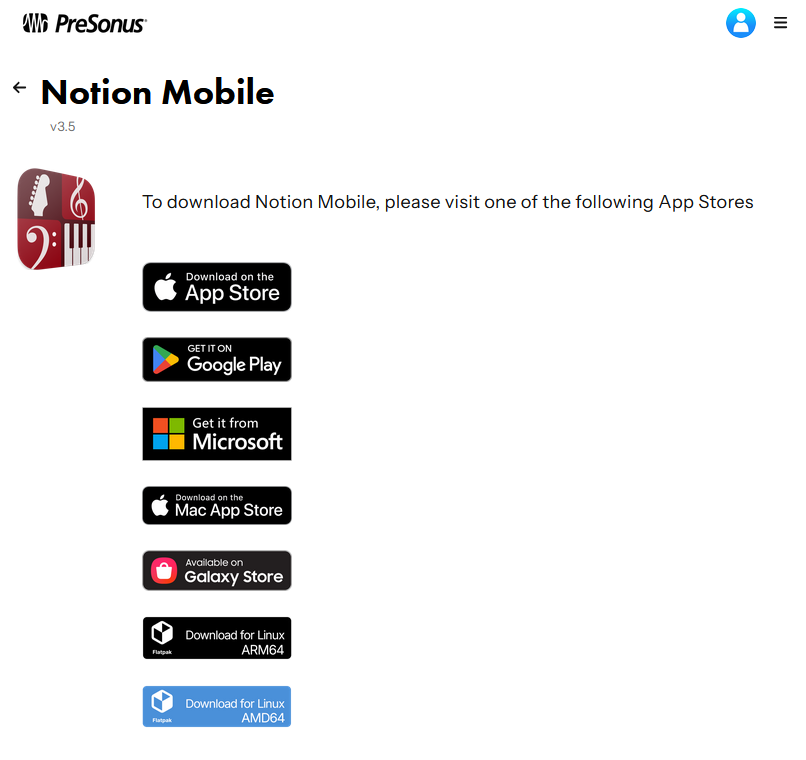Open the user profile avatar icon

tap(740, 23)
